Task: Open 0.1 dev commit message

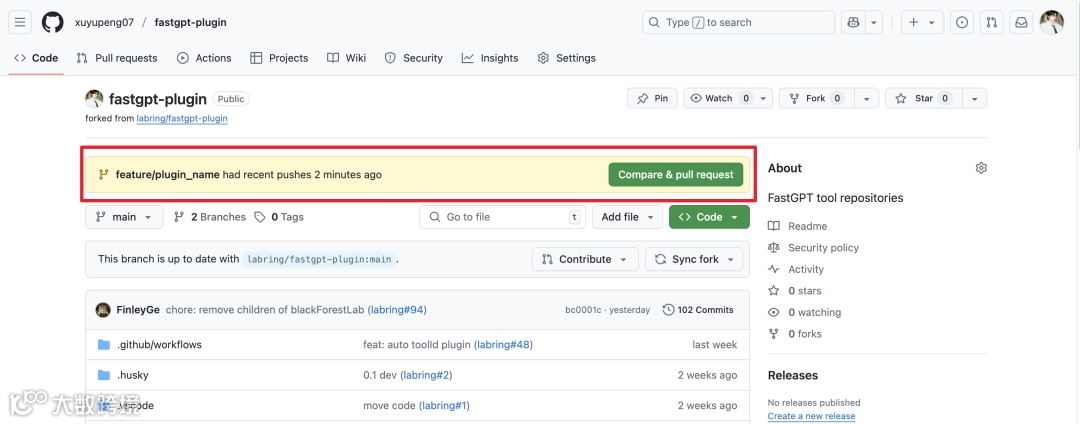Action: click(x=380, y=375)
